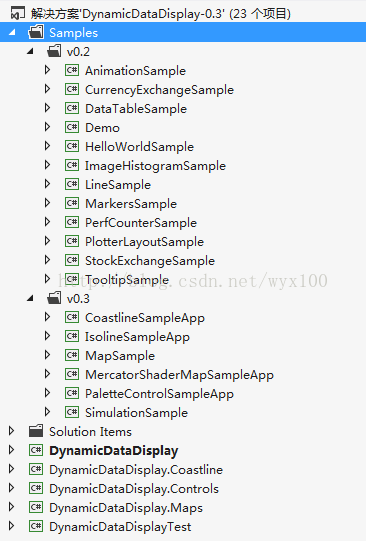Click the C# icon beside AnimationSample
This screenshot has height=541, width=366.
coord(72,70)
